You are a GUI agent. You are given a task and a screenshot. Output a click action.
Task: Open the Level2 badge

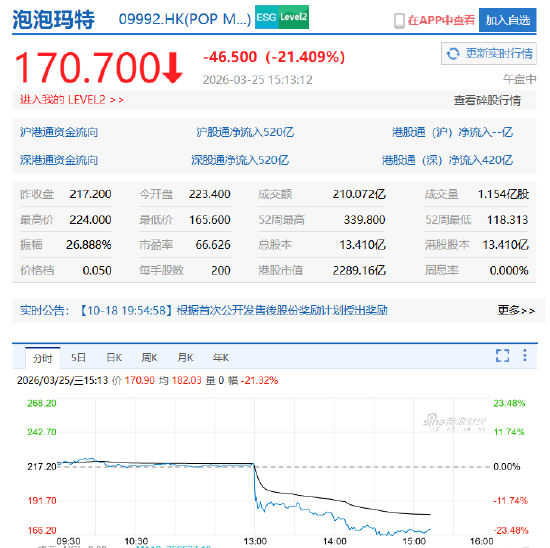[294, 17]
